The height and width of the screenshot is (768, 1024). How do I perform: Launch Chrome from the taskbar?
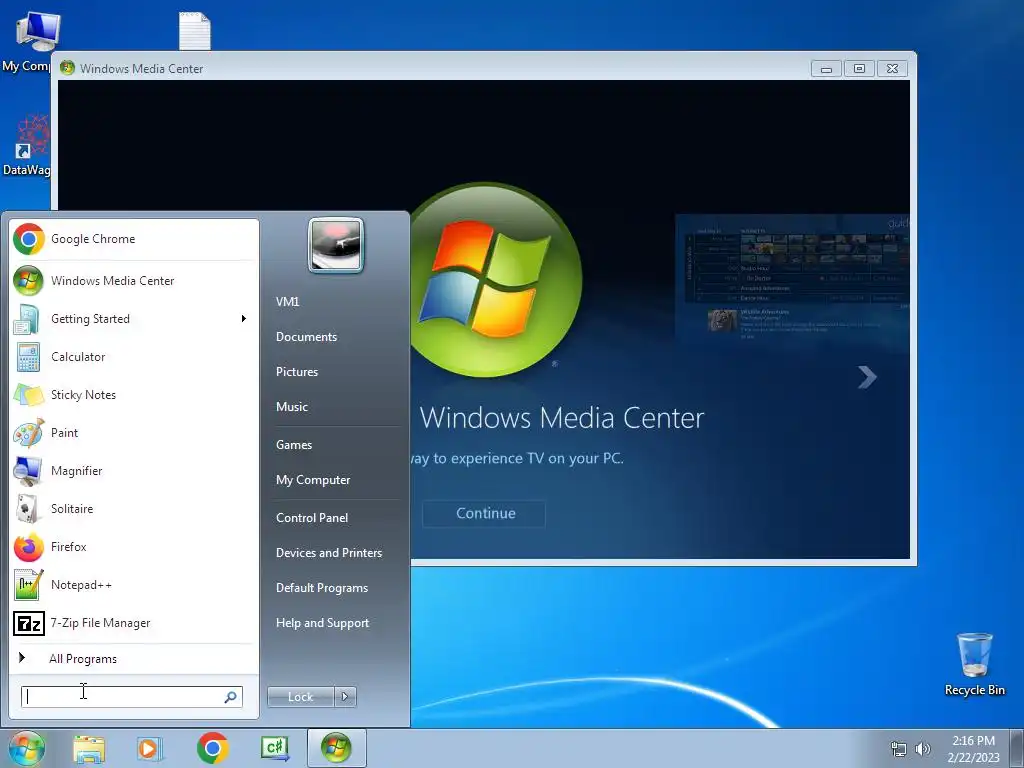(212, 748)
